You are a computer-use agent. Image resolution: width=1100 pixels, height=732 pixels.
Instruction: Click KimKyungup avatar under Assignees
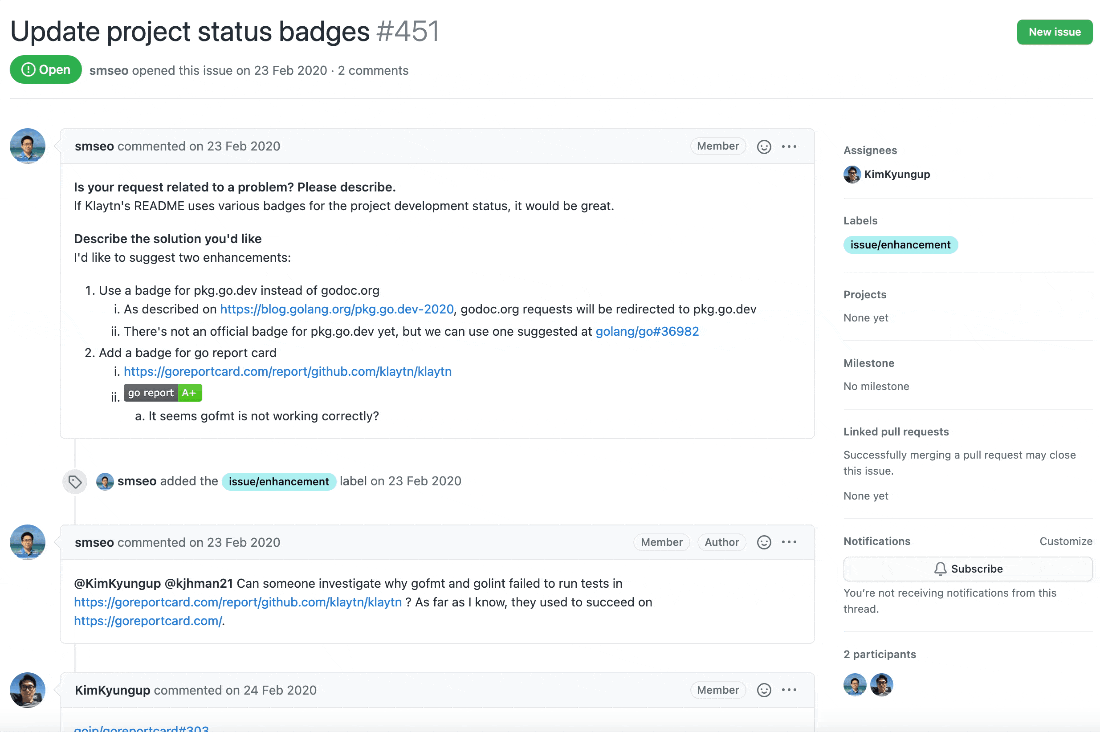852,175
